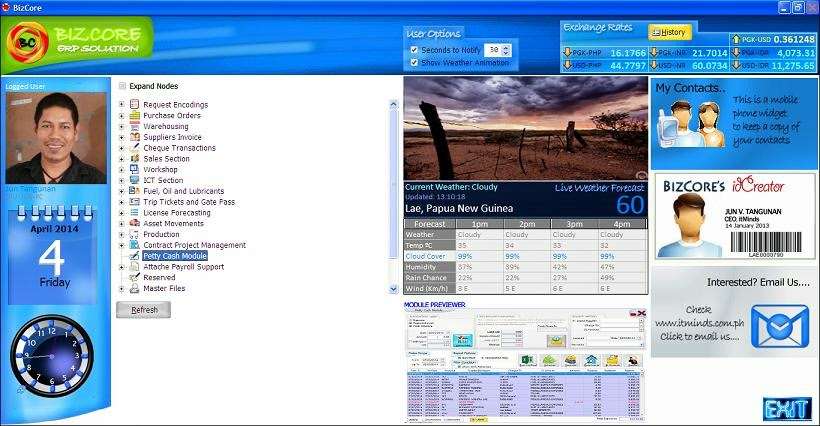Click the Asset Movements icon
Screen dimensions: 820x426
pyautogui.click(x=134, y=223)
